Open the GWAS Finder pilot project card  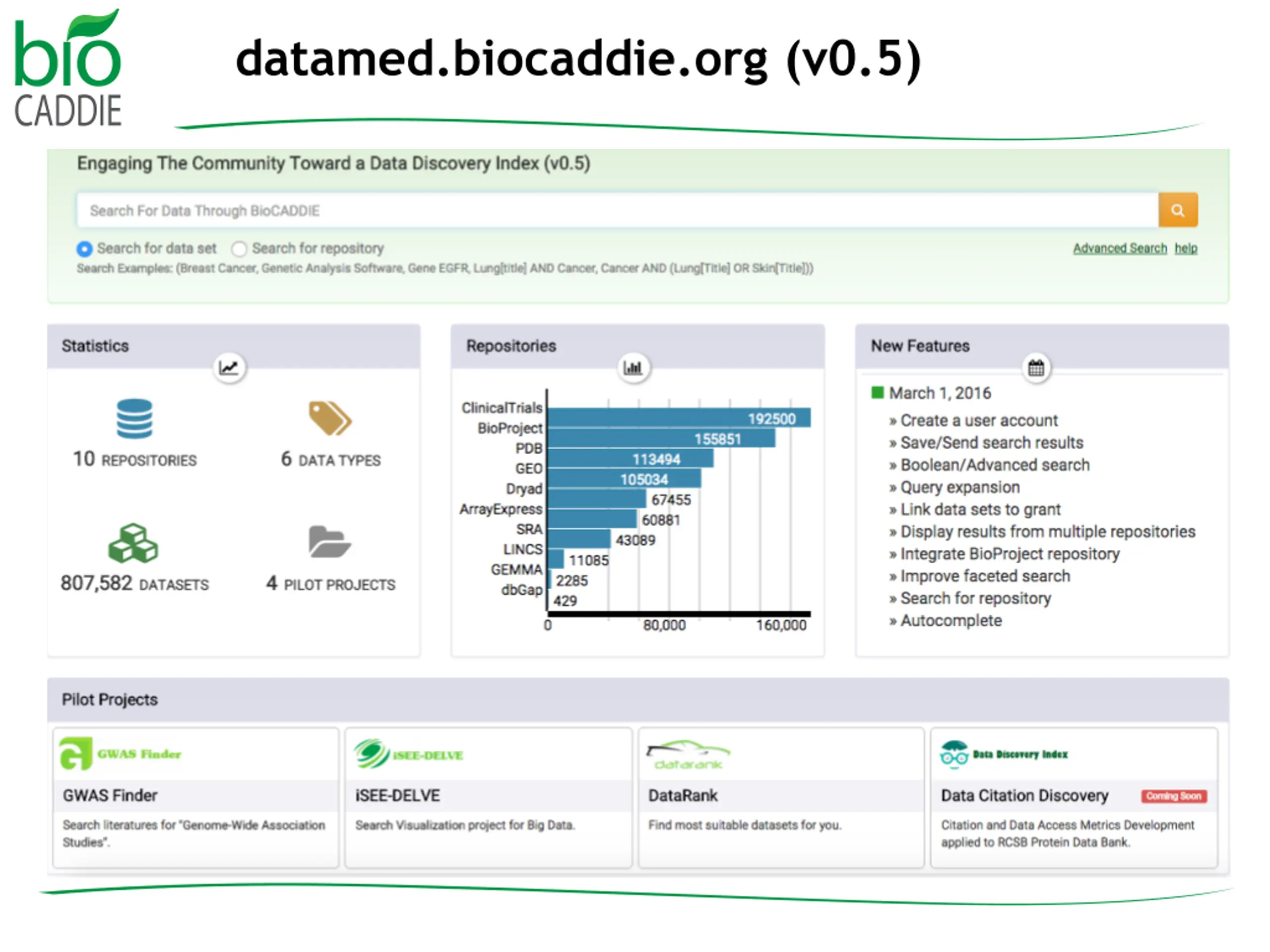(195, 797)
